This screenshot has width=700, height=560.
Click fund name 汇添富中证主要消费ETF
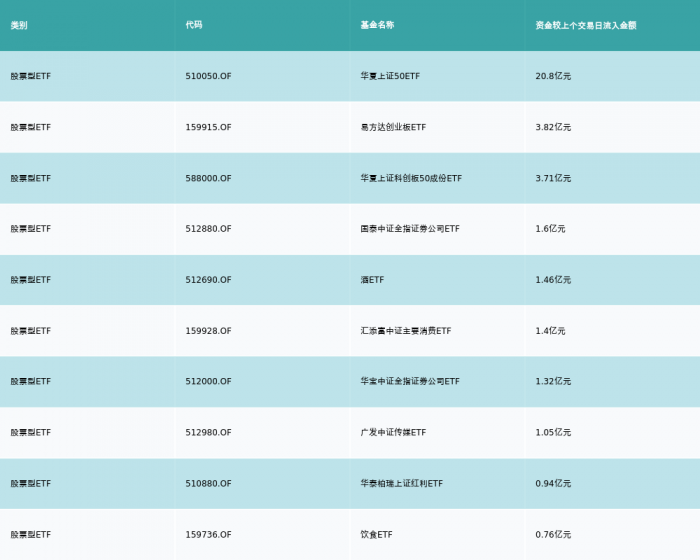click(x=406, y=331)
